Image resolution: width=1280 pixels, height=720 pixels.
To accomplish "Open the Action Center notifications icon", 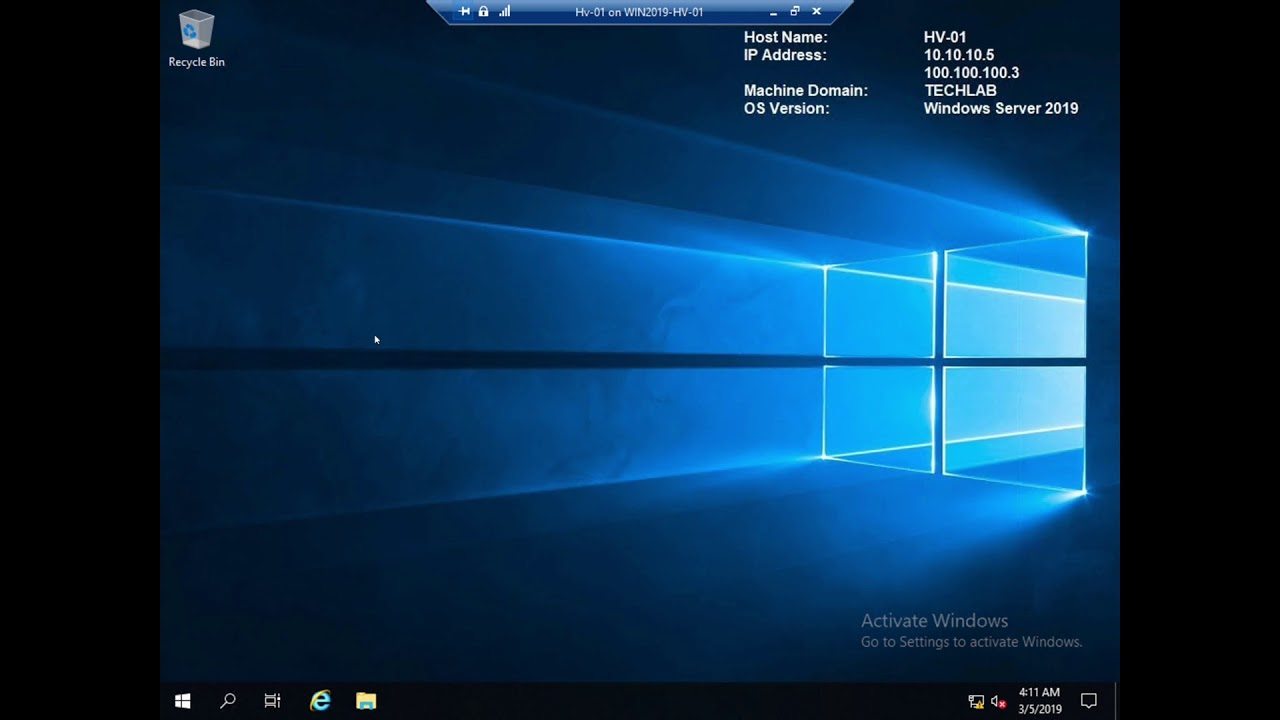I will [1089, 701].
